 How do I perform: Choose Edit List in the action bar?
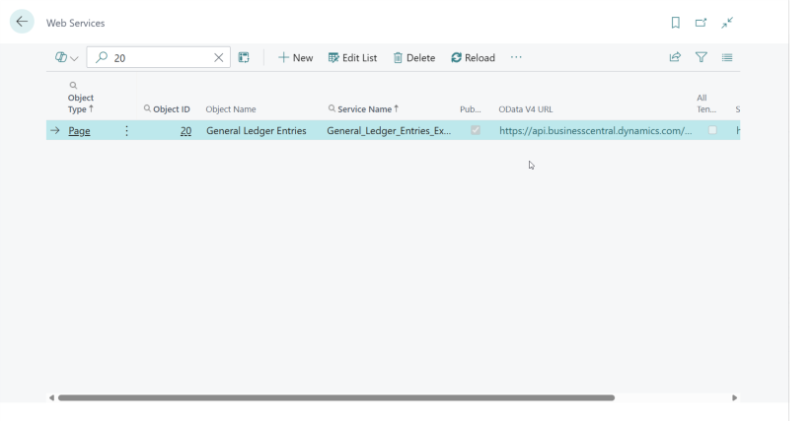point(352,58)
